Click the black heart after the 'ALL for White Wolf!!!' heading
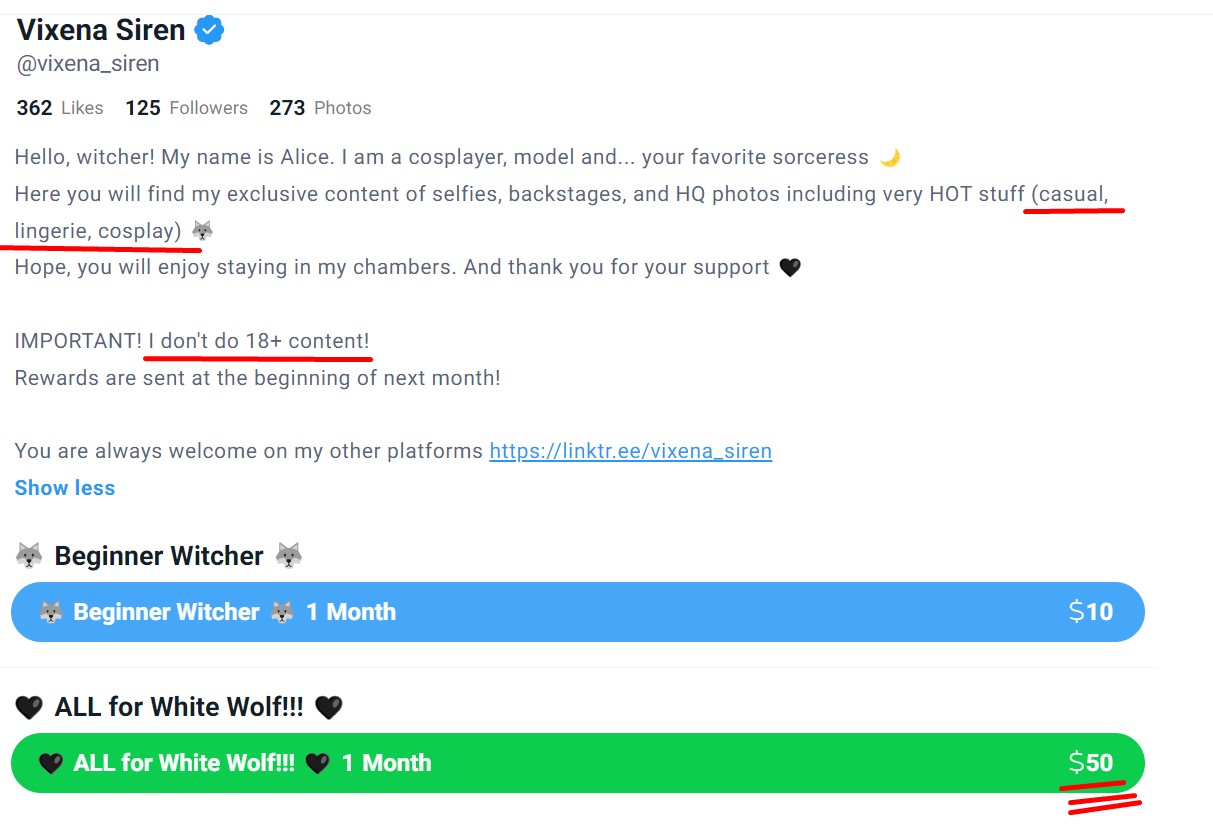Screen dimensions: 1213x825 click(x=328, y=708)
